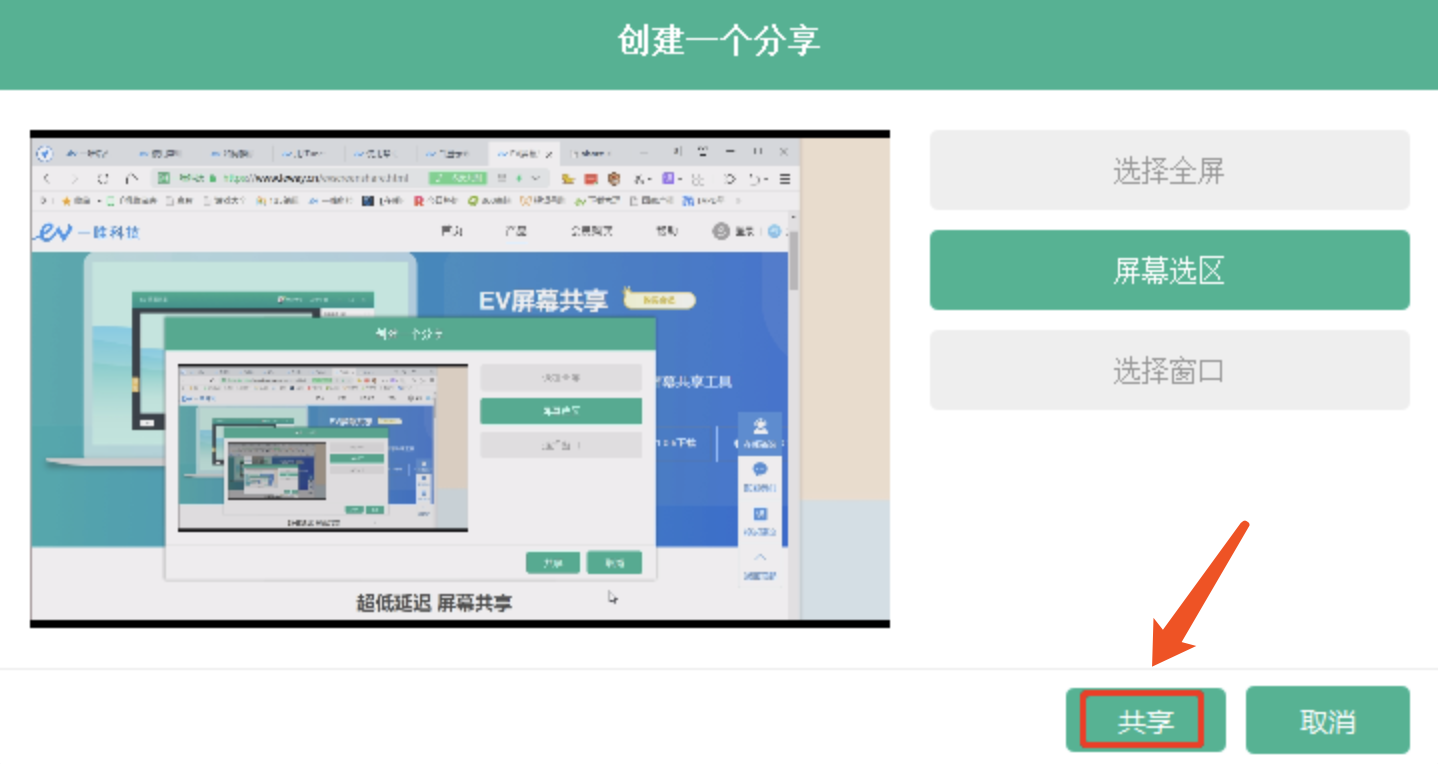Open the browser hamburger menu in the preview
Screen dimensions: 1438x764
[785, 179]
